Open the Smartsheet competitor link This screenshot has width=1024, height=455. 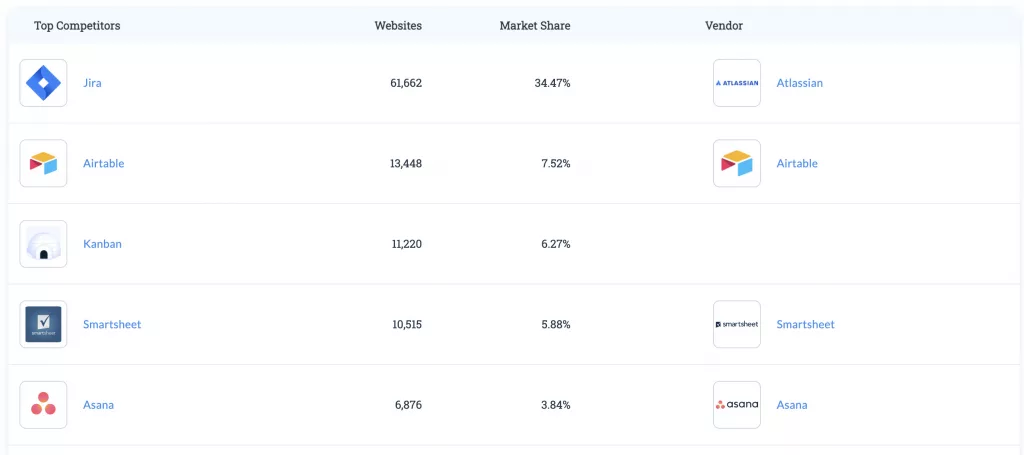(112, 324)
